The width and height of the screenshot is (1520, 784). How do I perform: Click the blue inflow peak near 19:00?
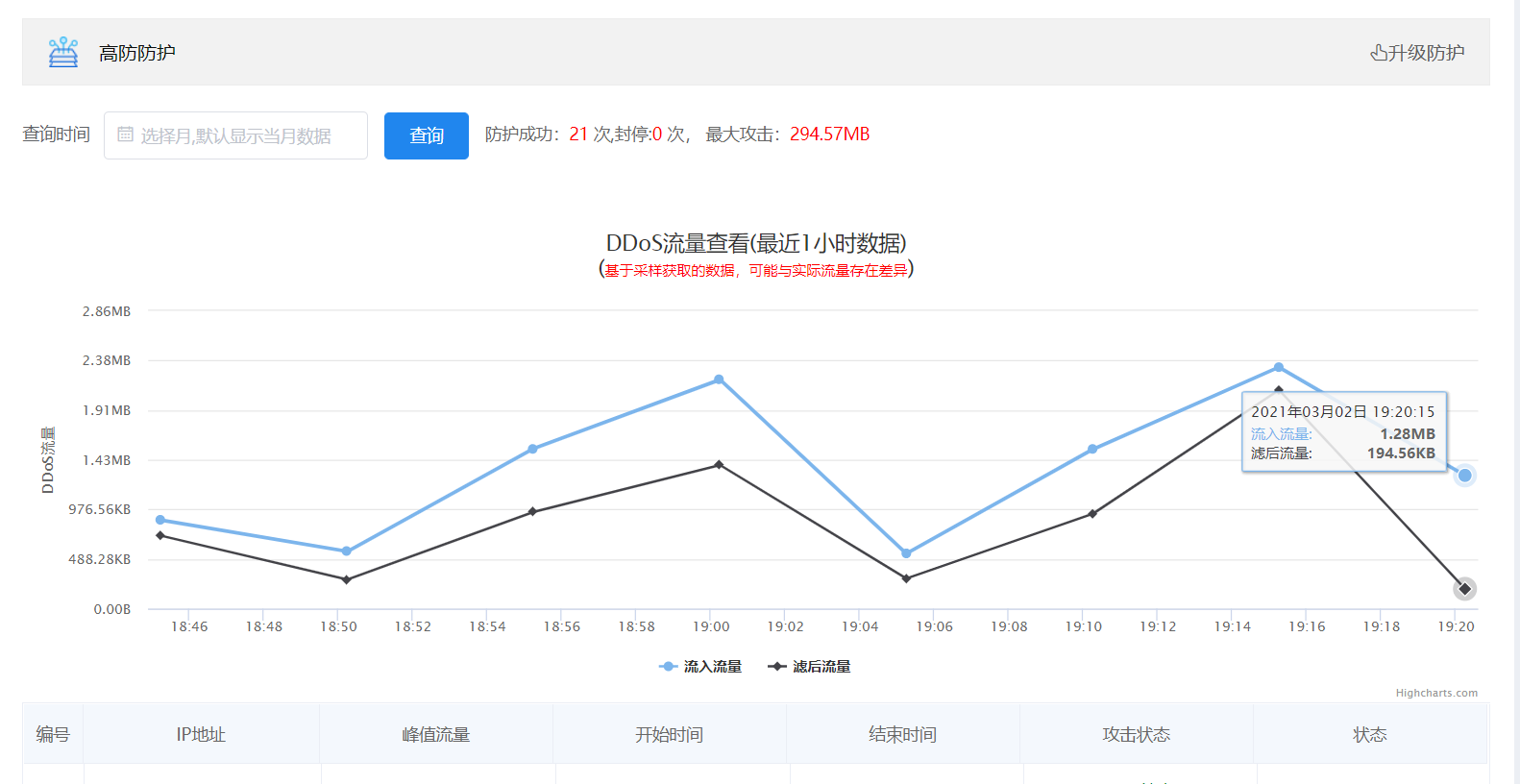719,380
